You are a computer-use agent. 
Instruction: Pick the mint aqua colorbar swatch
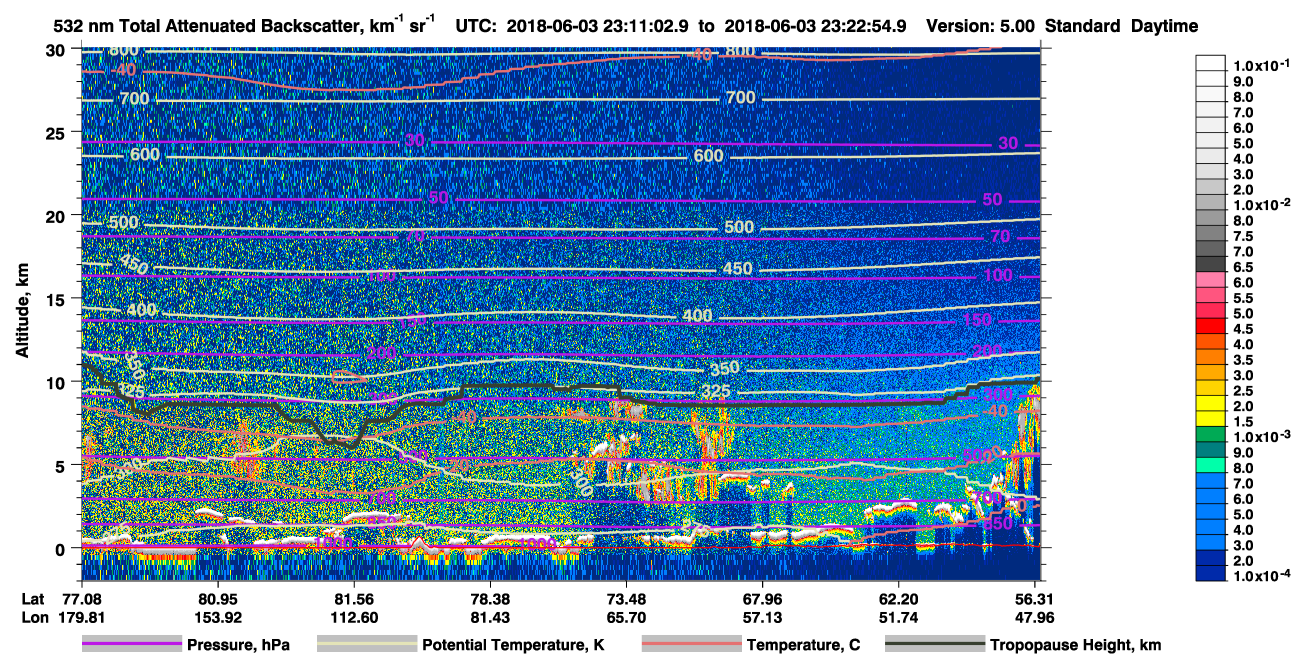(x=1212, y=464)
